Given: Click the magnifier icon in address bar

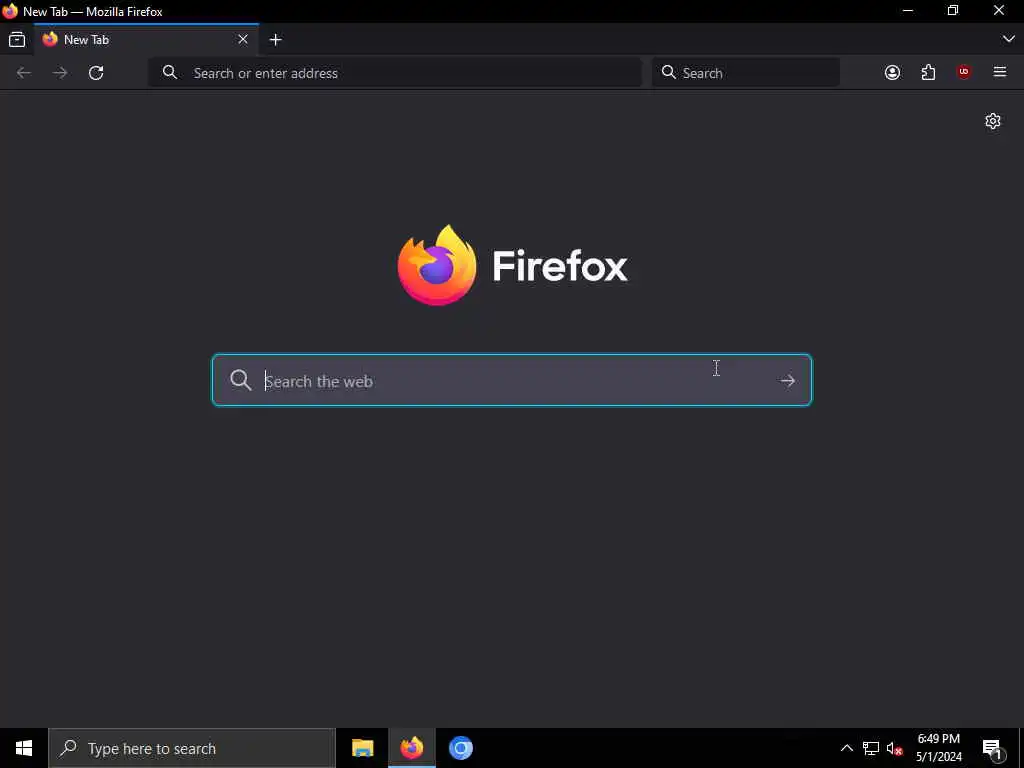Looking at the screenshot, I should coord(170,72).
